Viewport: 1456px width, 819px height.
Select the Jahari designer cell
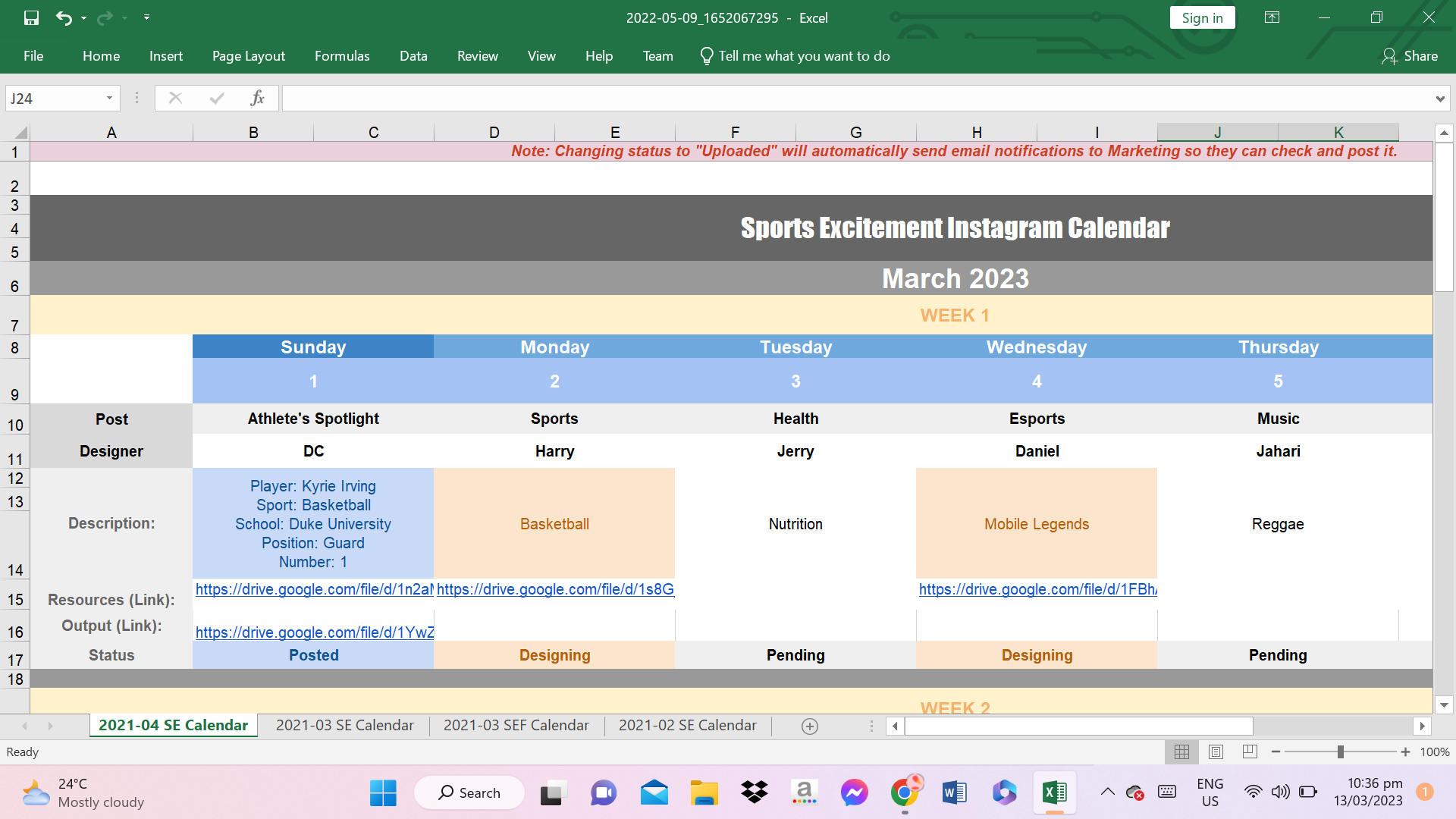[x=1278, y=451]
